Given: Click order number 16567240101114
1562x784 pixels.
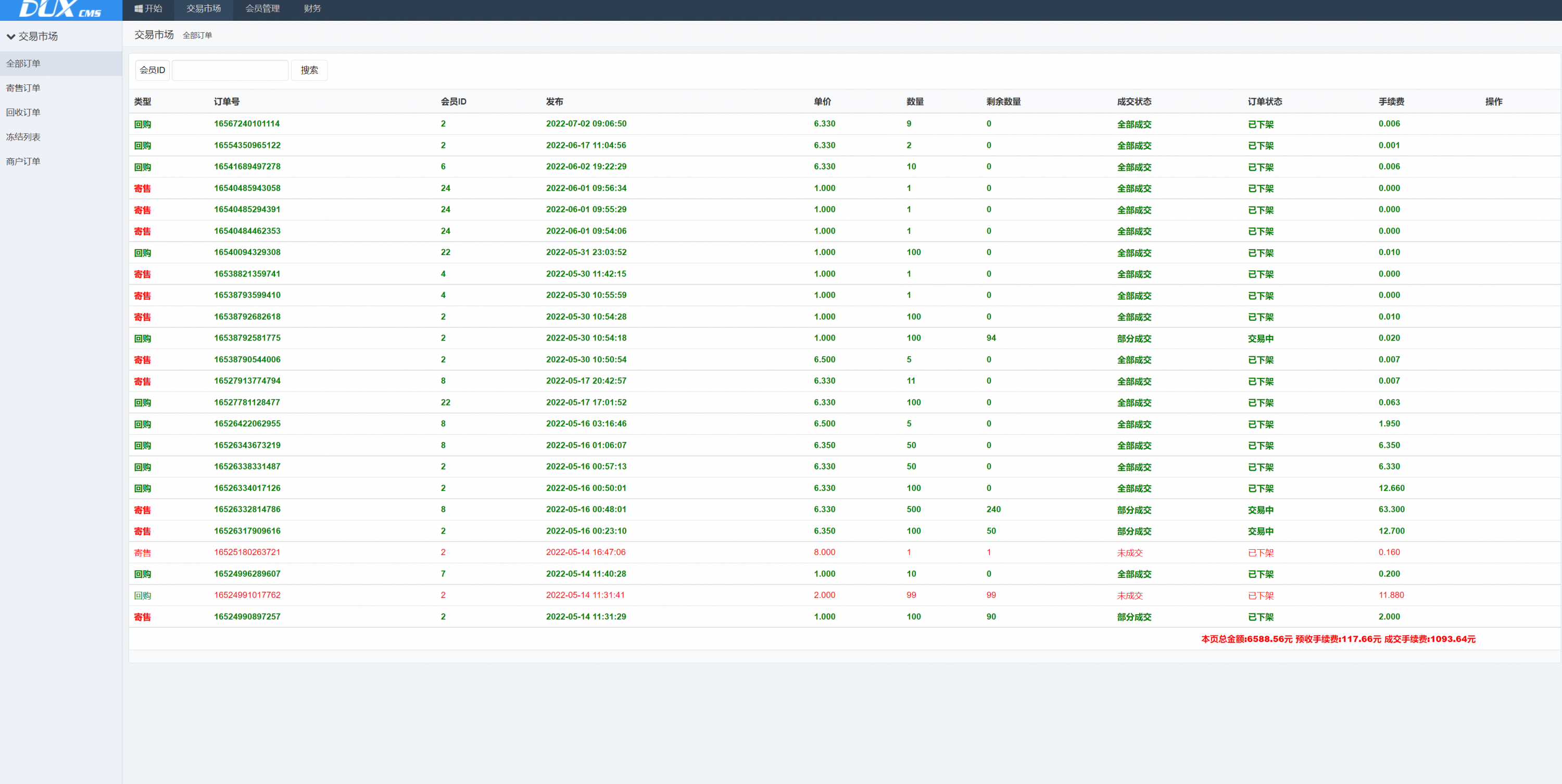Looking at the screenshot, I should tap(247, 124).
